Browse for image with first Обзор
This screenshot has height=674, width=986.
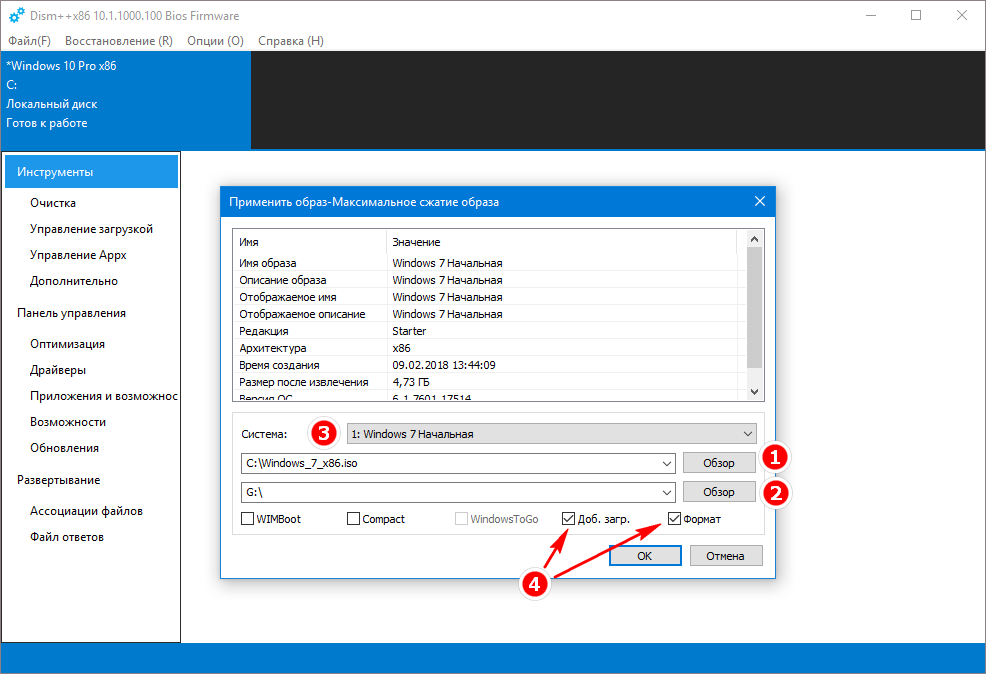[719, 463]
